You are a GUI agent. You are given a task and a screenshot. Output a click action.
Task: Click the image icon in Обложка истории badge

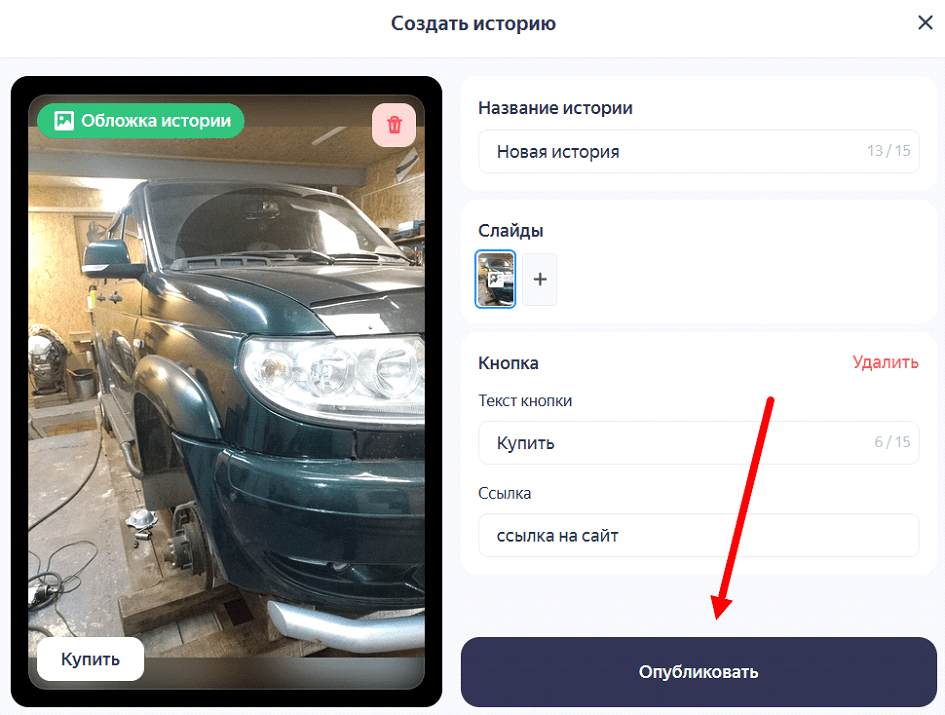pos(64,121)
